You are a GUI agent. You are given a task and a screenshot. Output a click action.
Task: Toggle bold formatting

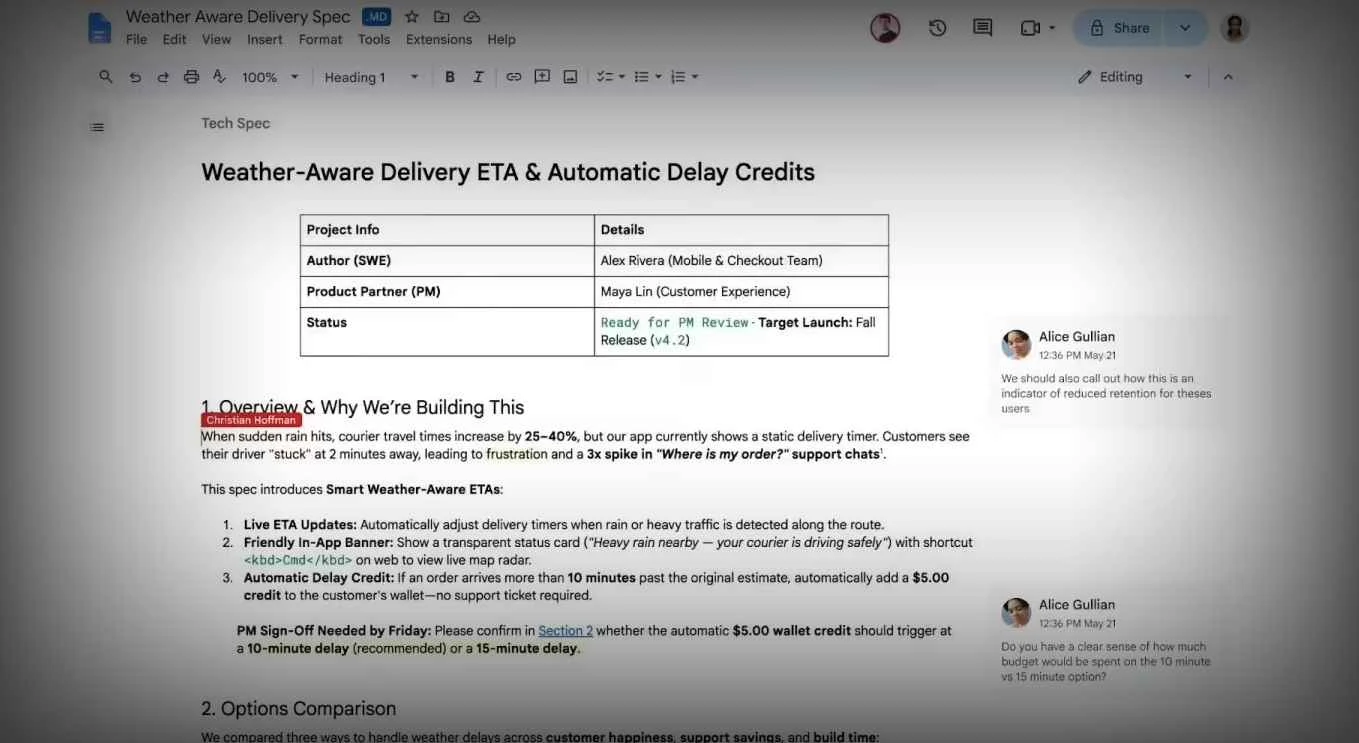point(450,77)
